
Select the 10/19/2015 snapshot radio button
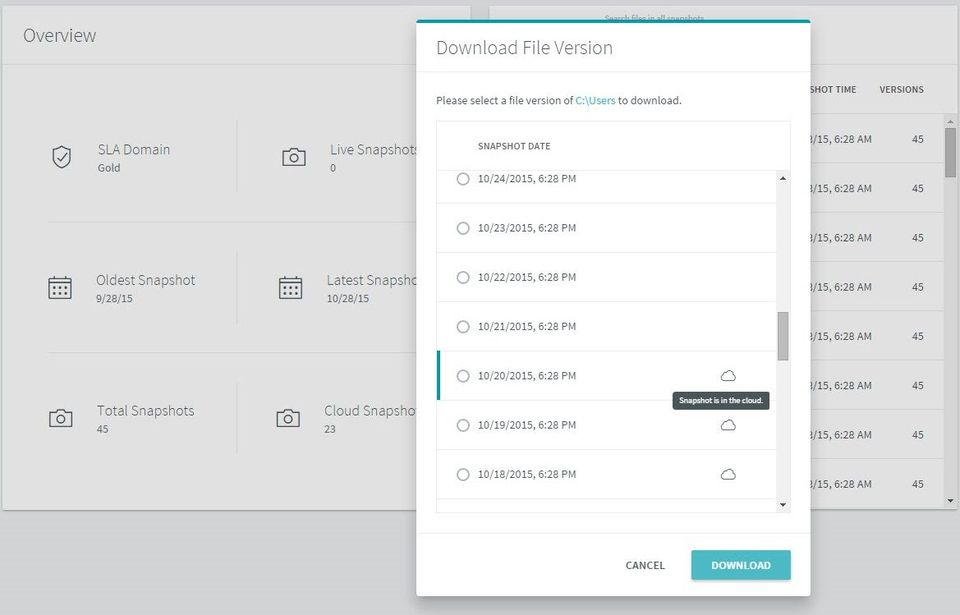463,425
